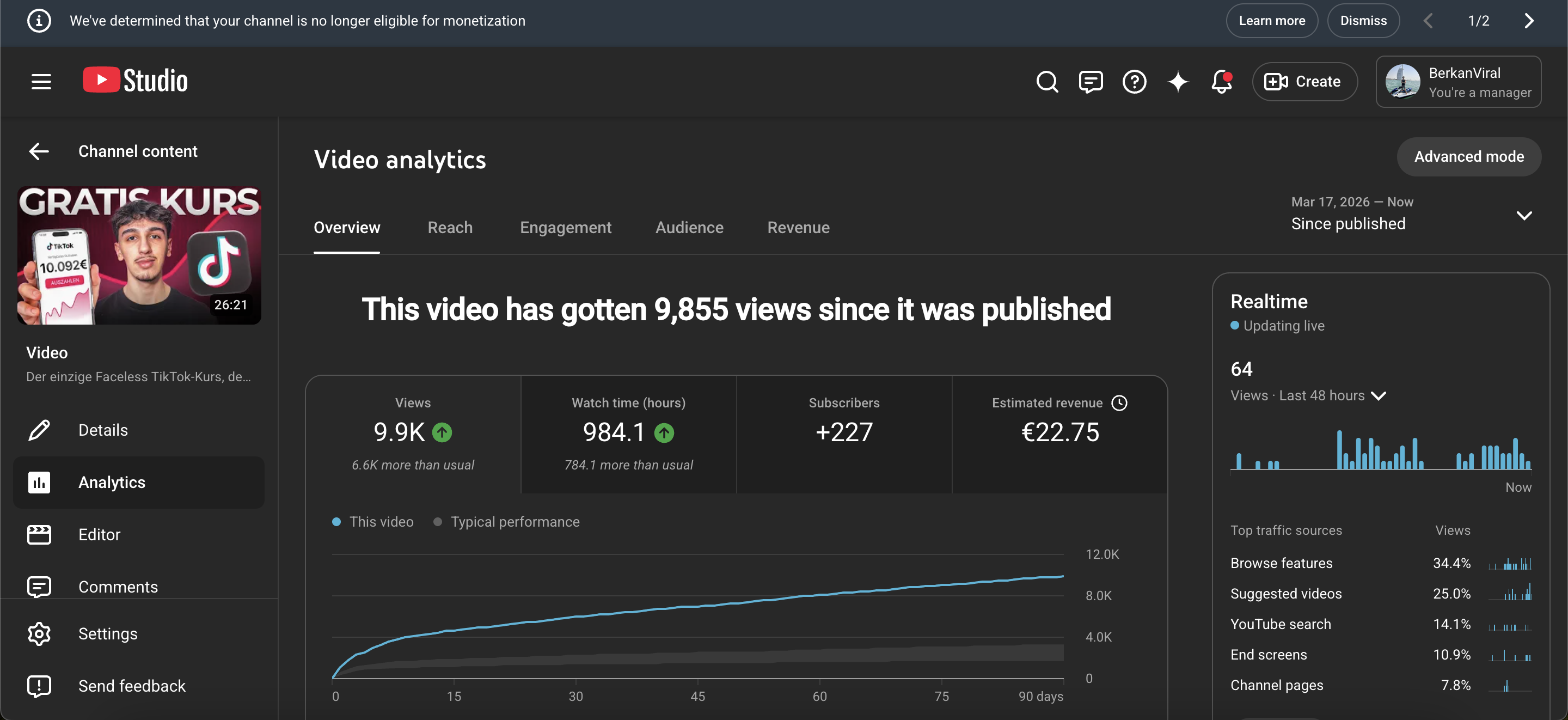This screenshot has width=1568, height=720.
Task: Switch to the Reach tab
Action: tap(450, 227)
